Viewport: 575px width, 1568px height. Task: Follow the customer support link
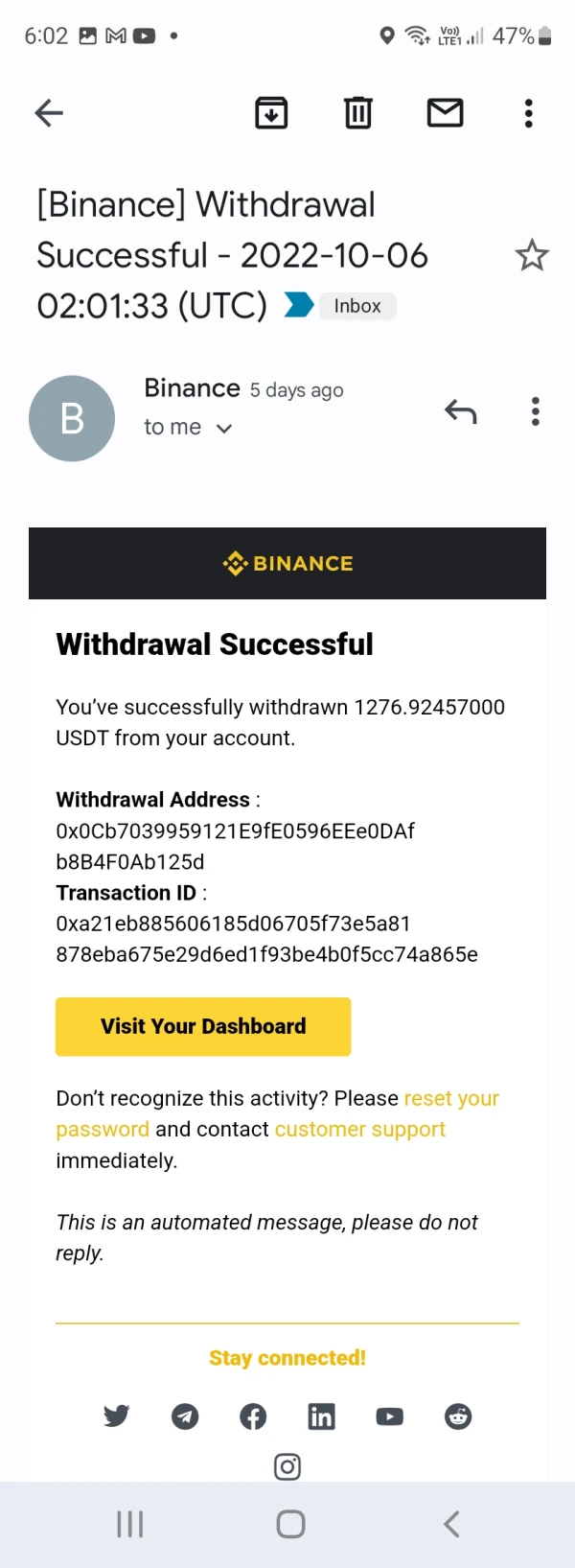pos(359,1130)
